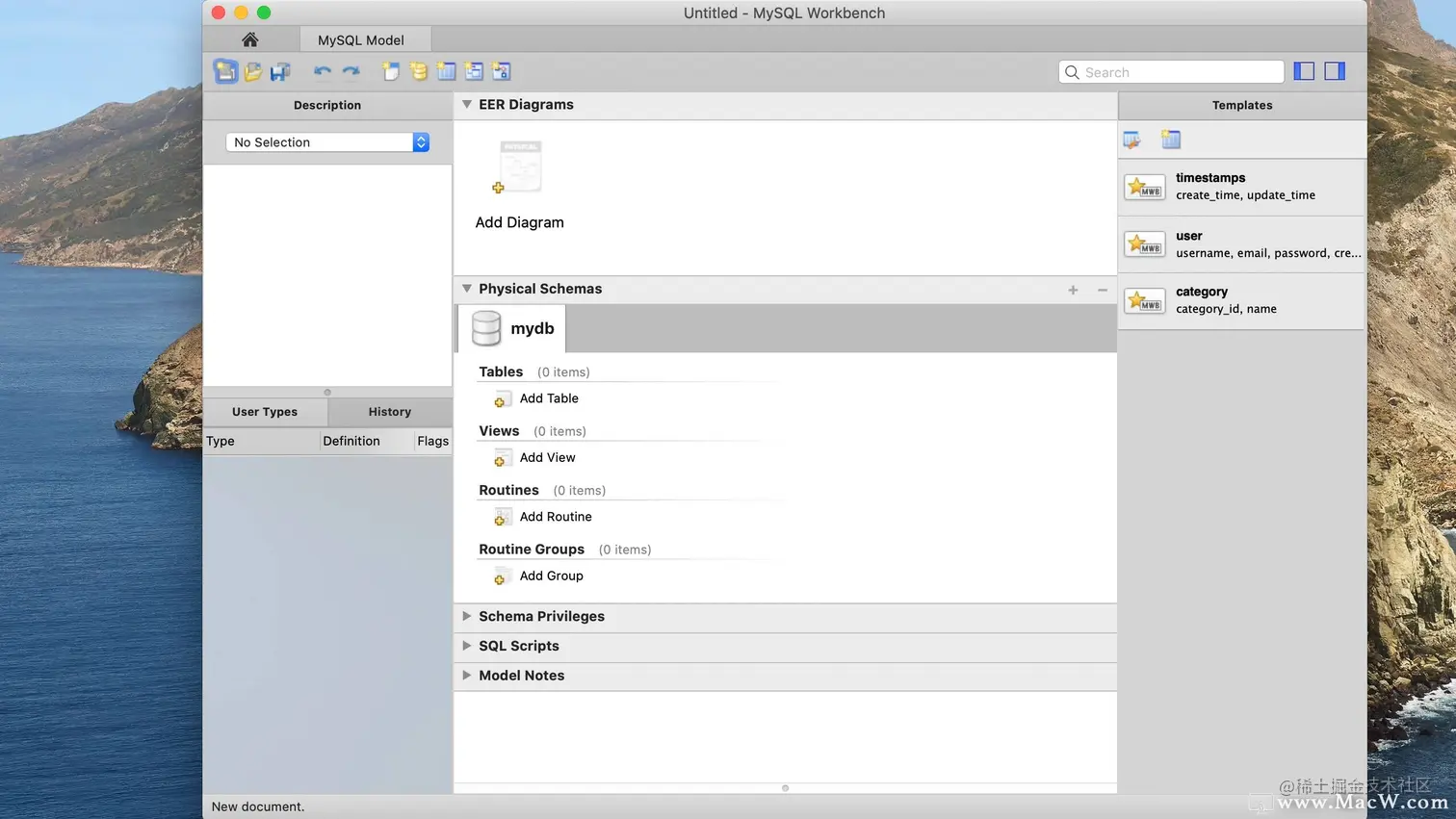1456x819 pixels.
Task: Collapse the EER Diagrams section
Action: coord(467,104)
